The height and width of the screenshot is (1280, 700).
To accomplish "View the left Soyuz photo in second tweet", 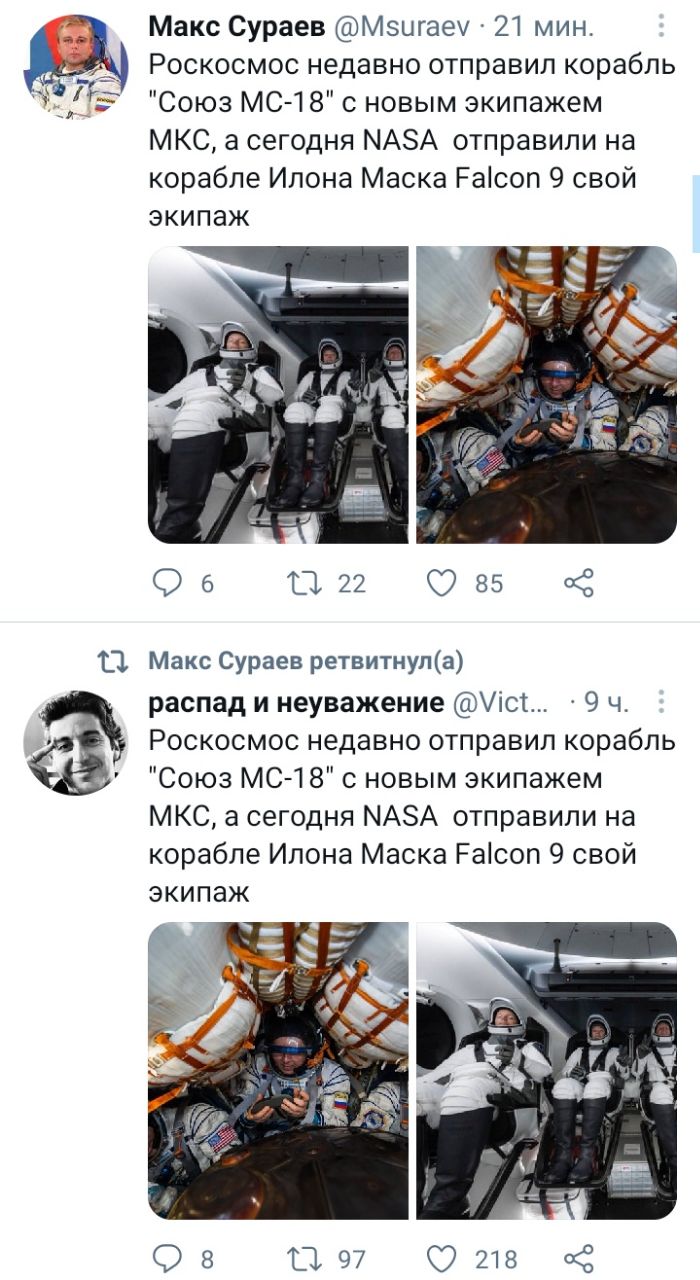I will (x=278, y=1070).
